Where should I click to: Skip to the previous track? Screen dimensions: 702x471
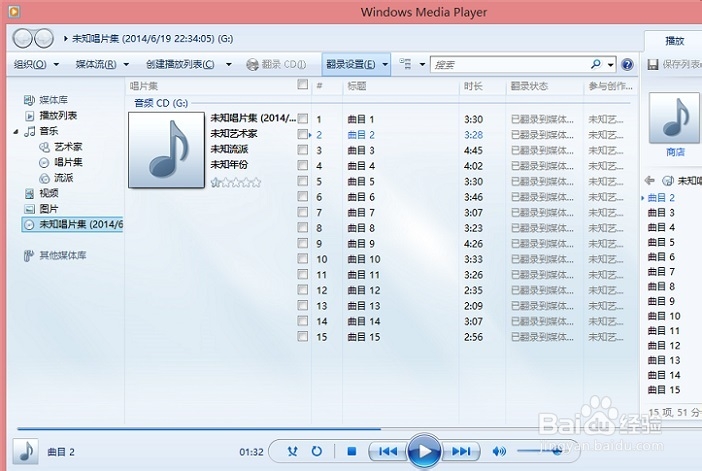[x=387, y=451]
